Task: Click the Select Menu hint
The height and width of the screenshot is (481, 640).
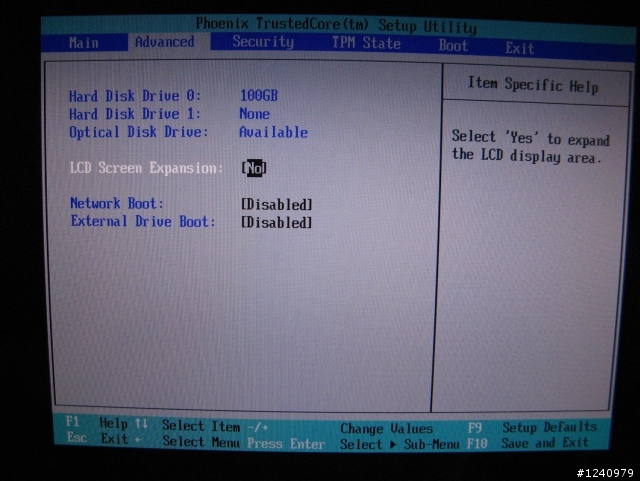Action: tap(201, 441)
